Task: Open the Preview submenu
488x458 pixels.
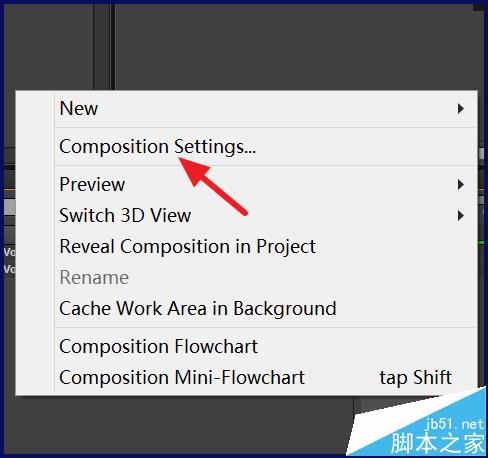Action: point(266,184)
